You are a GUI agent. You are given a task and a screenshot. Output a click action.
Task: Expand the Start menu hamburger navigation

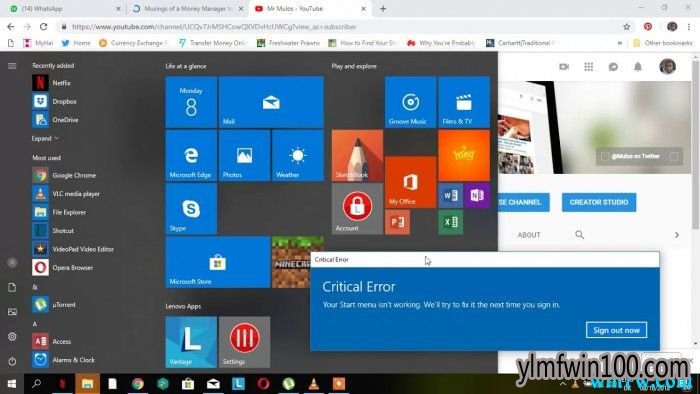click(x=12, y=66)
